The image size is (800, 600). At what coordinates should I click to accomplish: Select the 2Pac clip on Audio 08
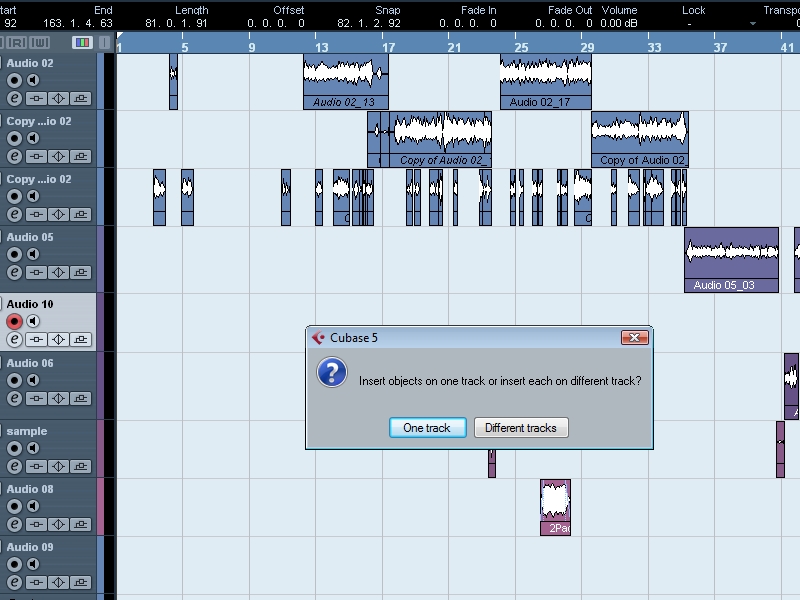pos(556,508)
